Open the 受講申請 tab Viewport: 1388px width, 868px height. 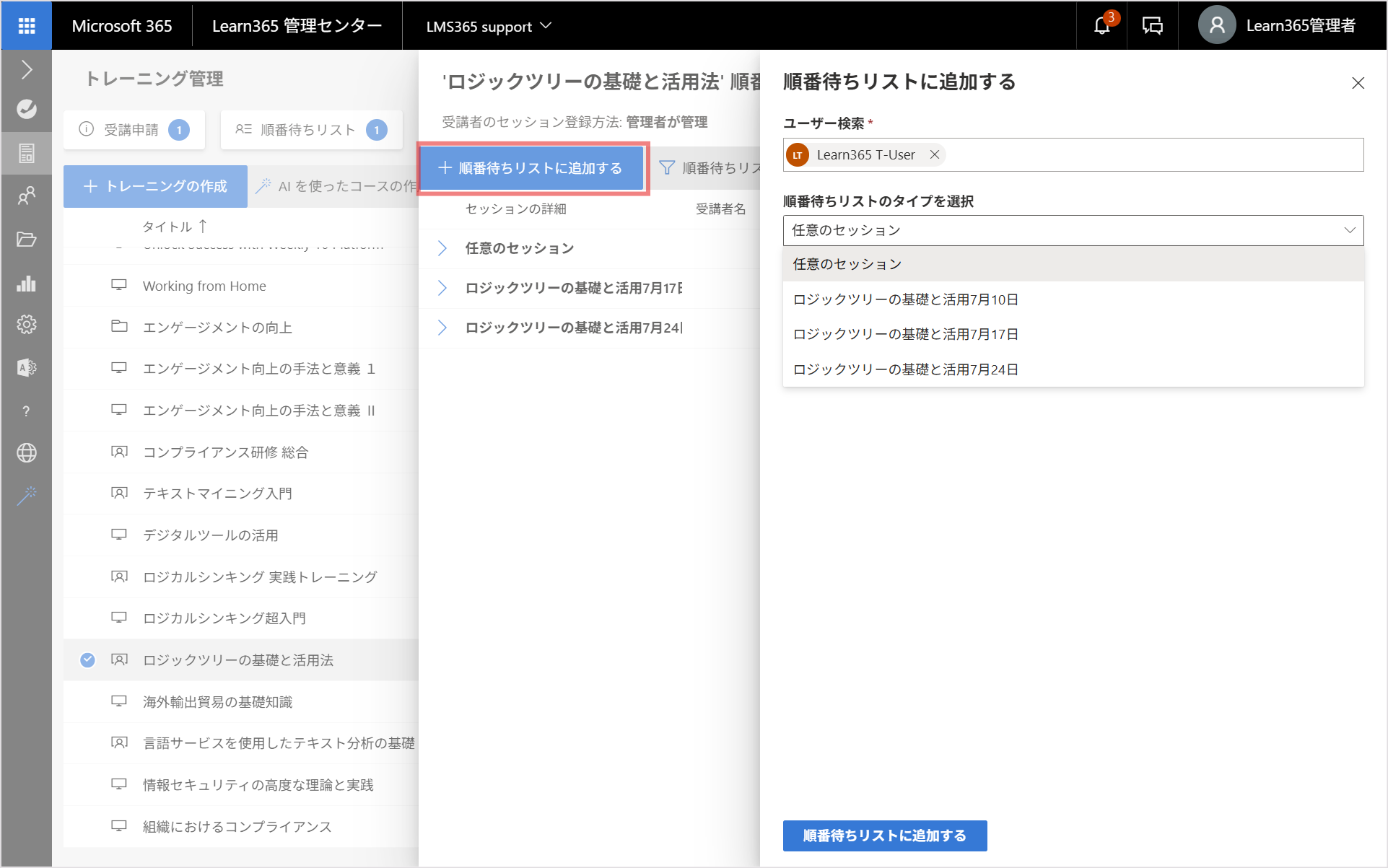[x=134, y=130]
